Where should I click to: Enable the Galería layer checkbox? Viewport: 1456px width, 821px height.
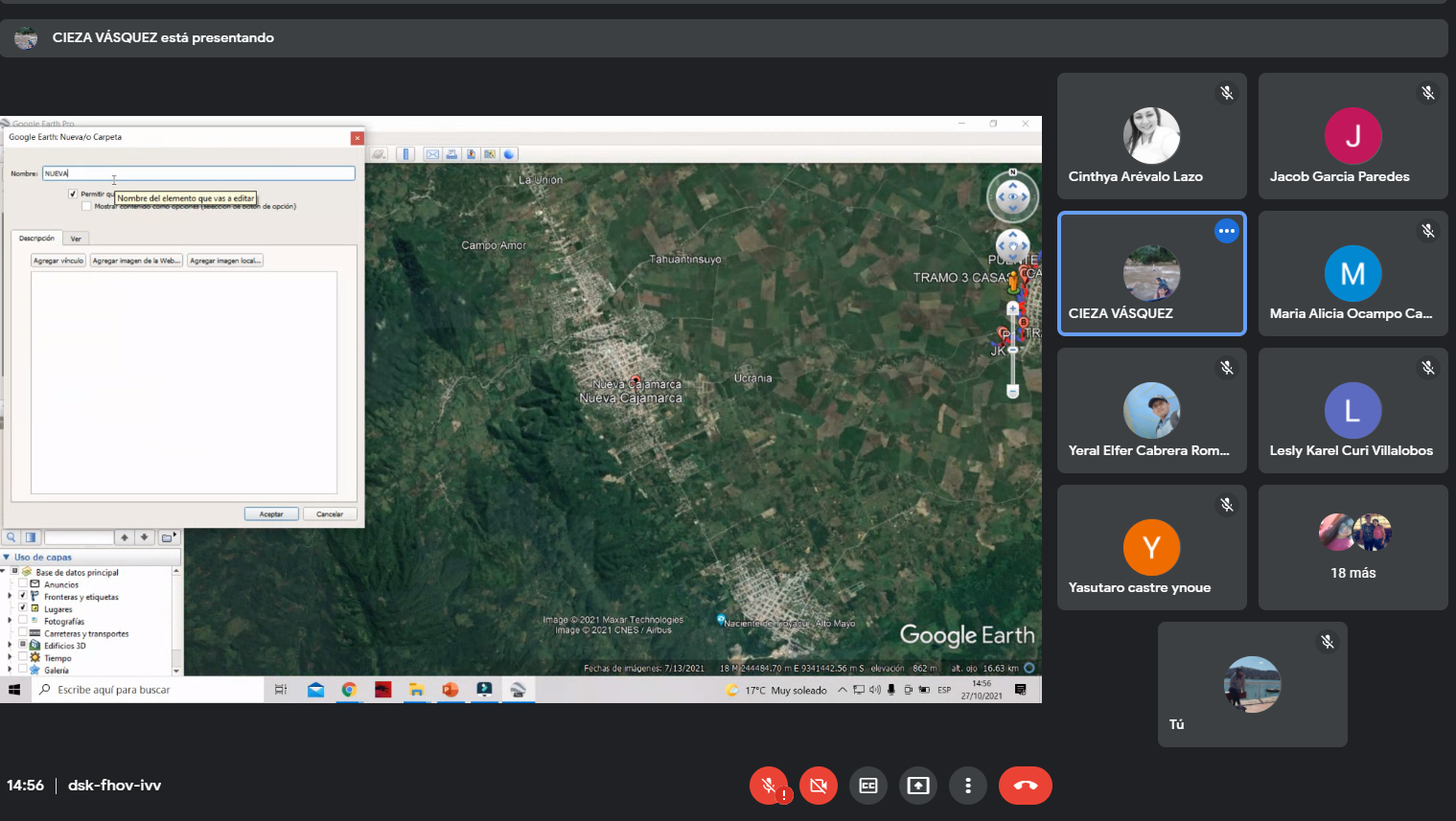click(x=23, y=669)
